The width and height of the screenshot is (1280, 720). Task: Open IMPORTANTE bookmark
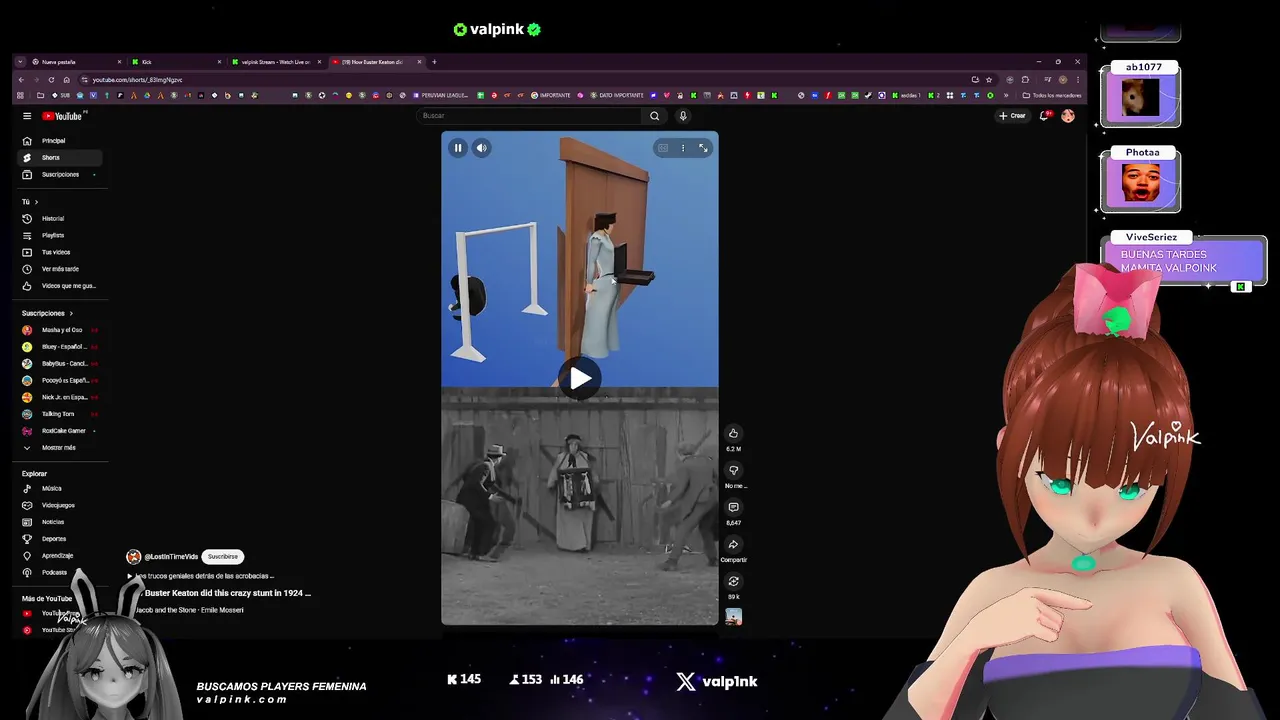pyautogui.click(x=551, y=96)
